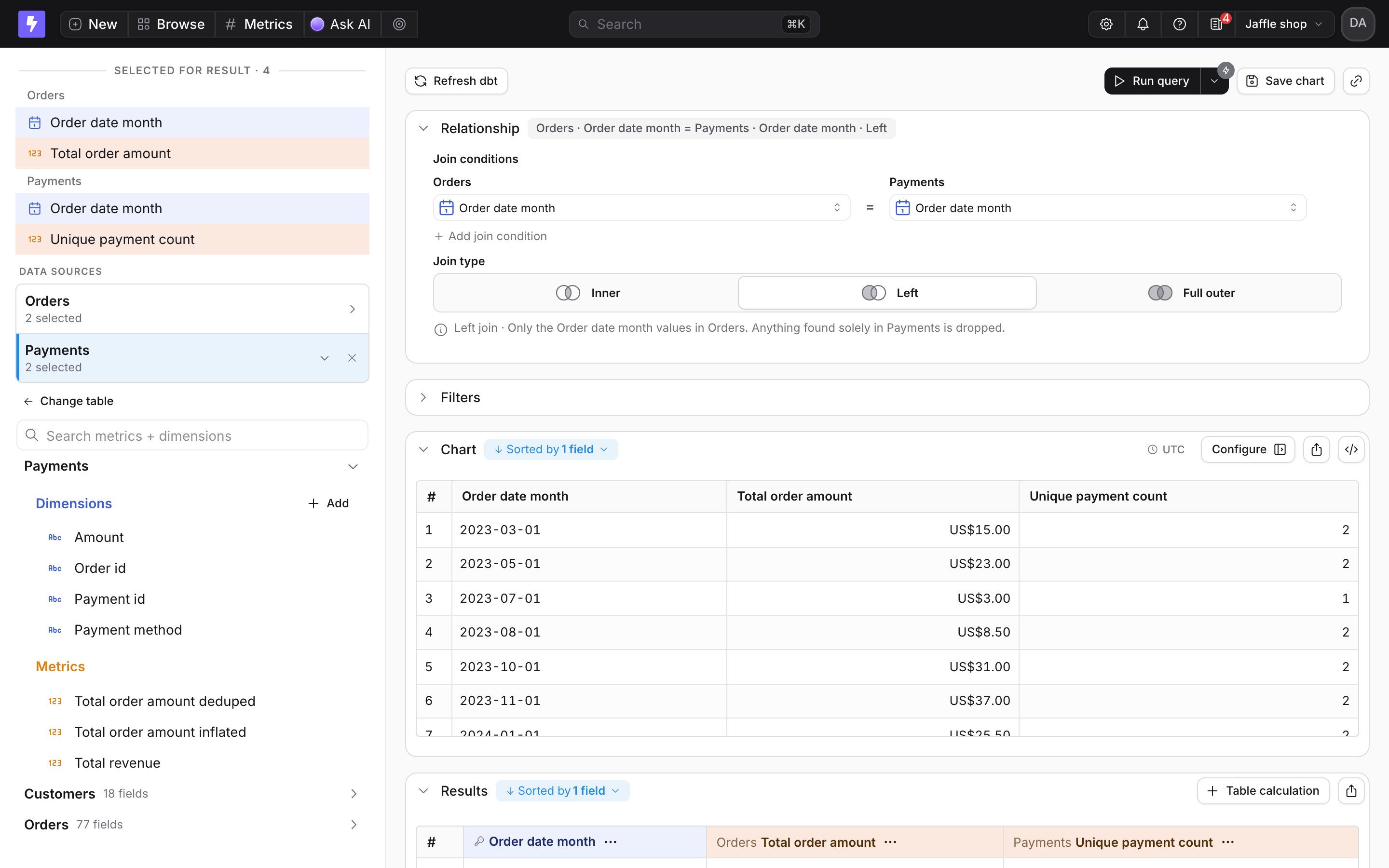Screen dimensions: 1389x868
Task: Open the Jaffle shop project dropdown
Action: [1283, 24]
